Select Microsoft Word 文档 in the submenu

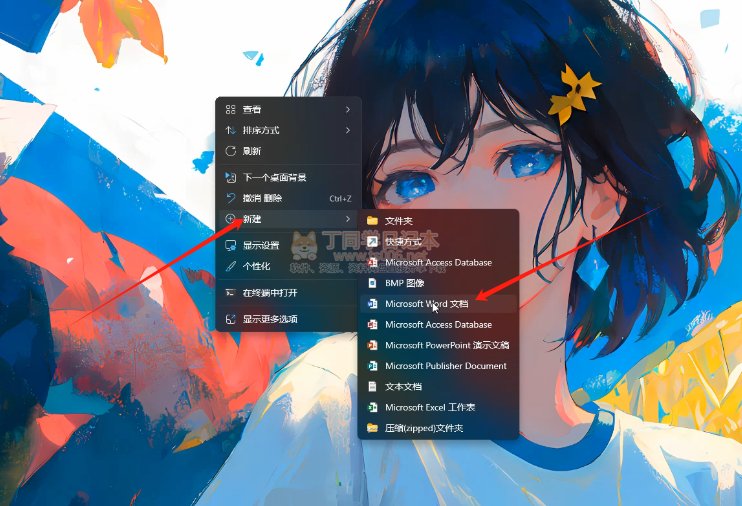coord(438,304)
